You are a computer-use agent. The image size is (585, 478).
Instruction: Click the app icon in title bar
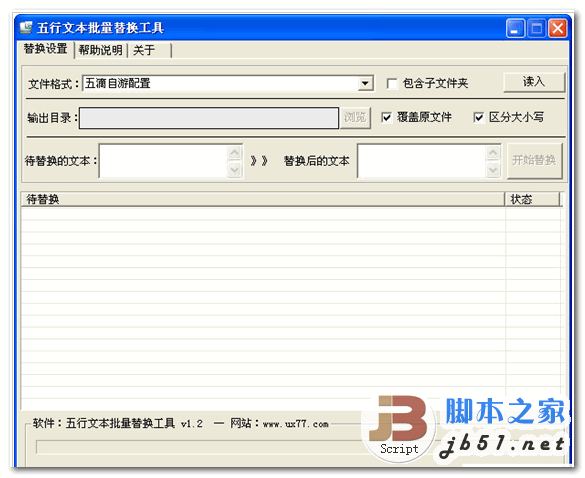[26, 28]
